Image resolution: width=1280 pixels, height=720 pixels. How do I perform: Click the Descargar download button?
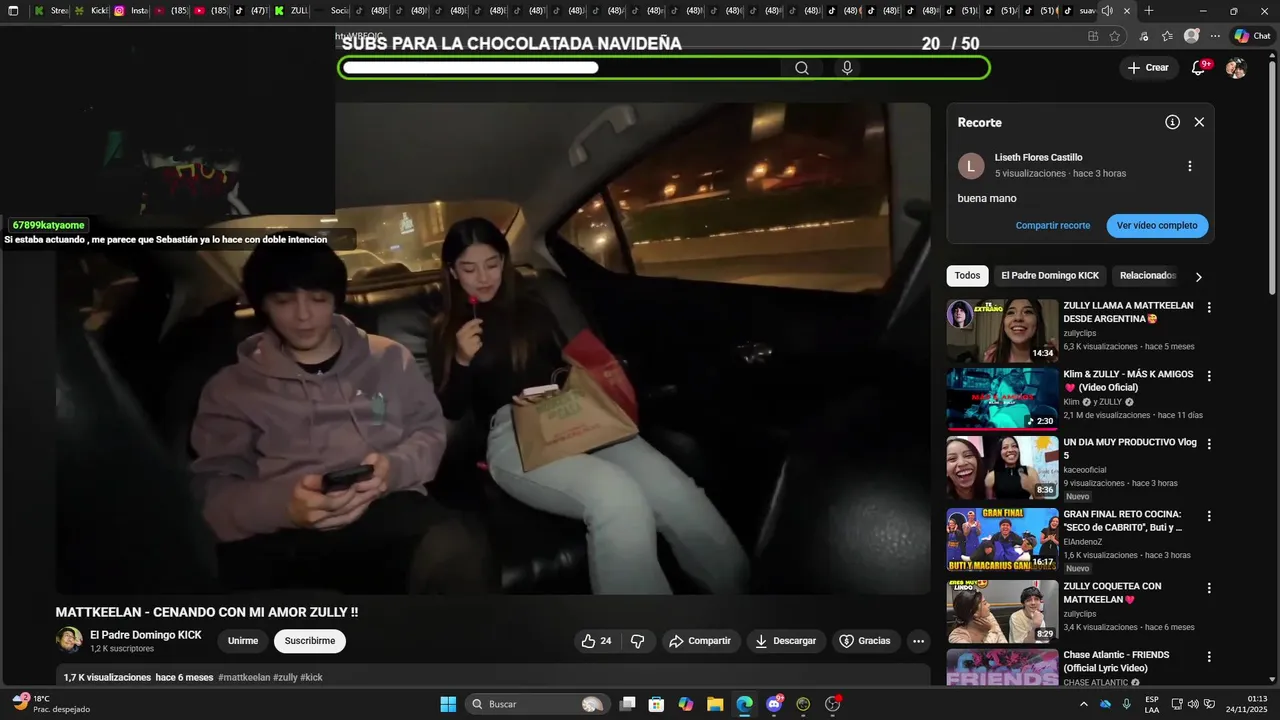(x=785, y=641)
